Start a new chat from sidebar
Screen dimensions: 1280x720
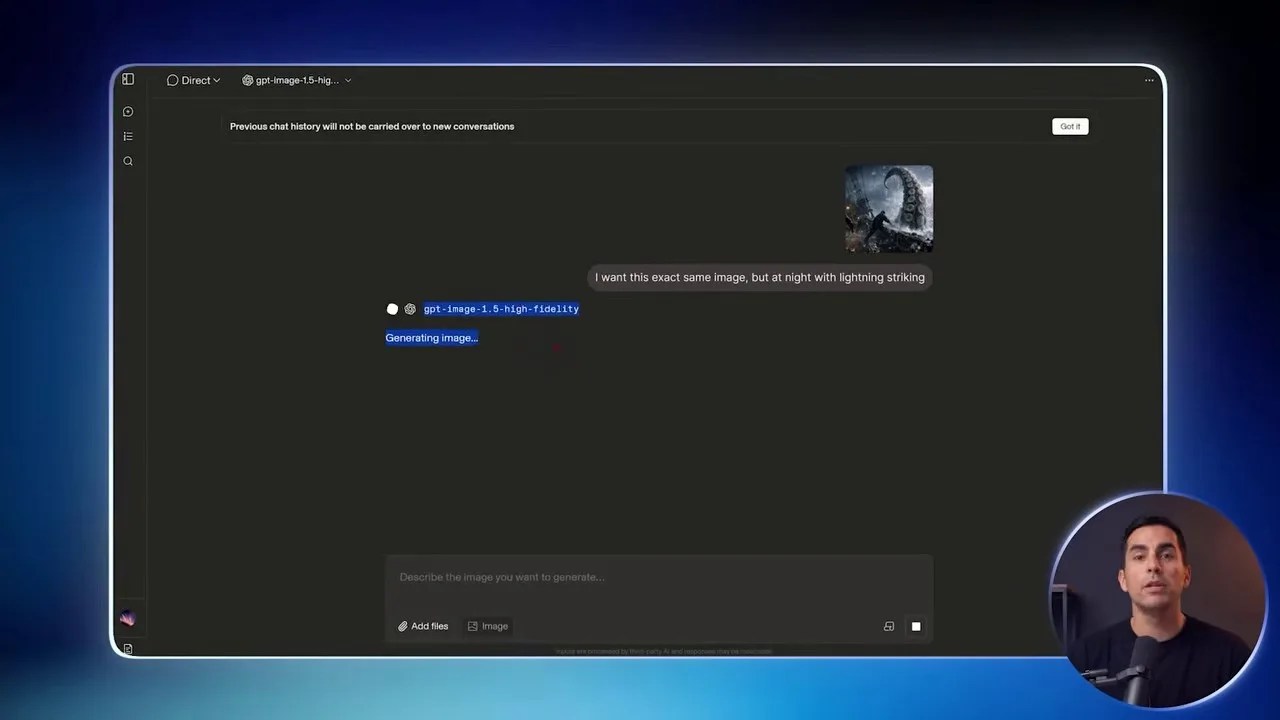click(128, 112)
